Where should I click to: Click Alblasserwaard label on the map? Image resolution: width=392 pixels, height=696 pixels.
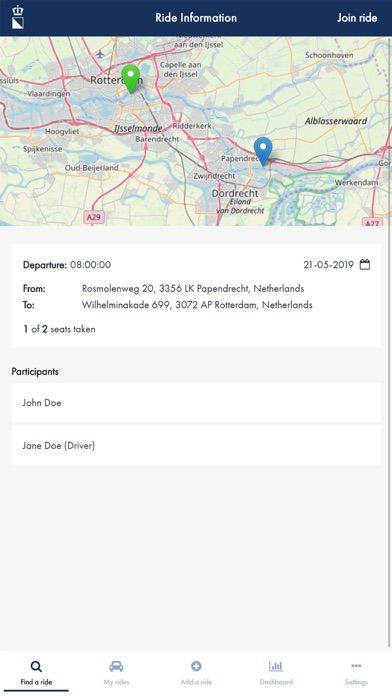[336, 121]
